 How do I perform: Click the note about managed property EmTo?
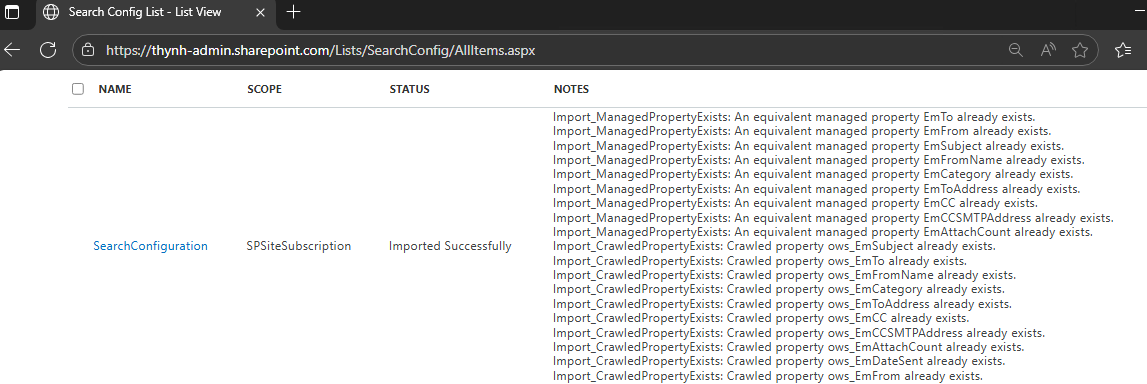point(794,117)
